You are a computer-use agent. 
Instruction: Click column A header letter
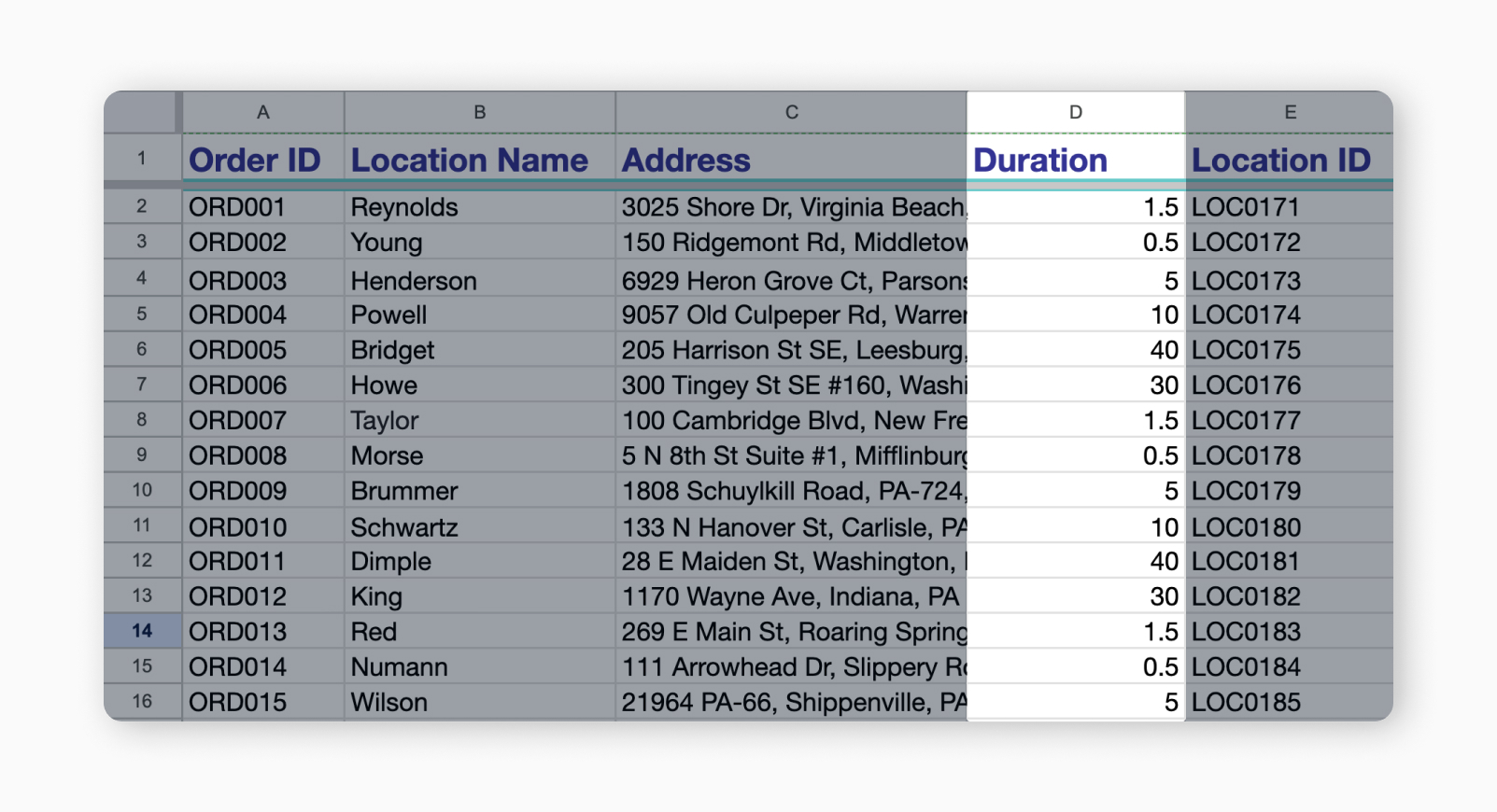click(x=262, y=112)
